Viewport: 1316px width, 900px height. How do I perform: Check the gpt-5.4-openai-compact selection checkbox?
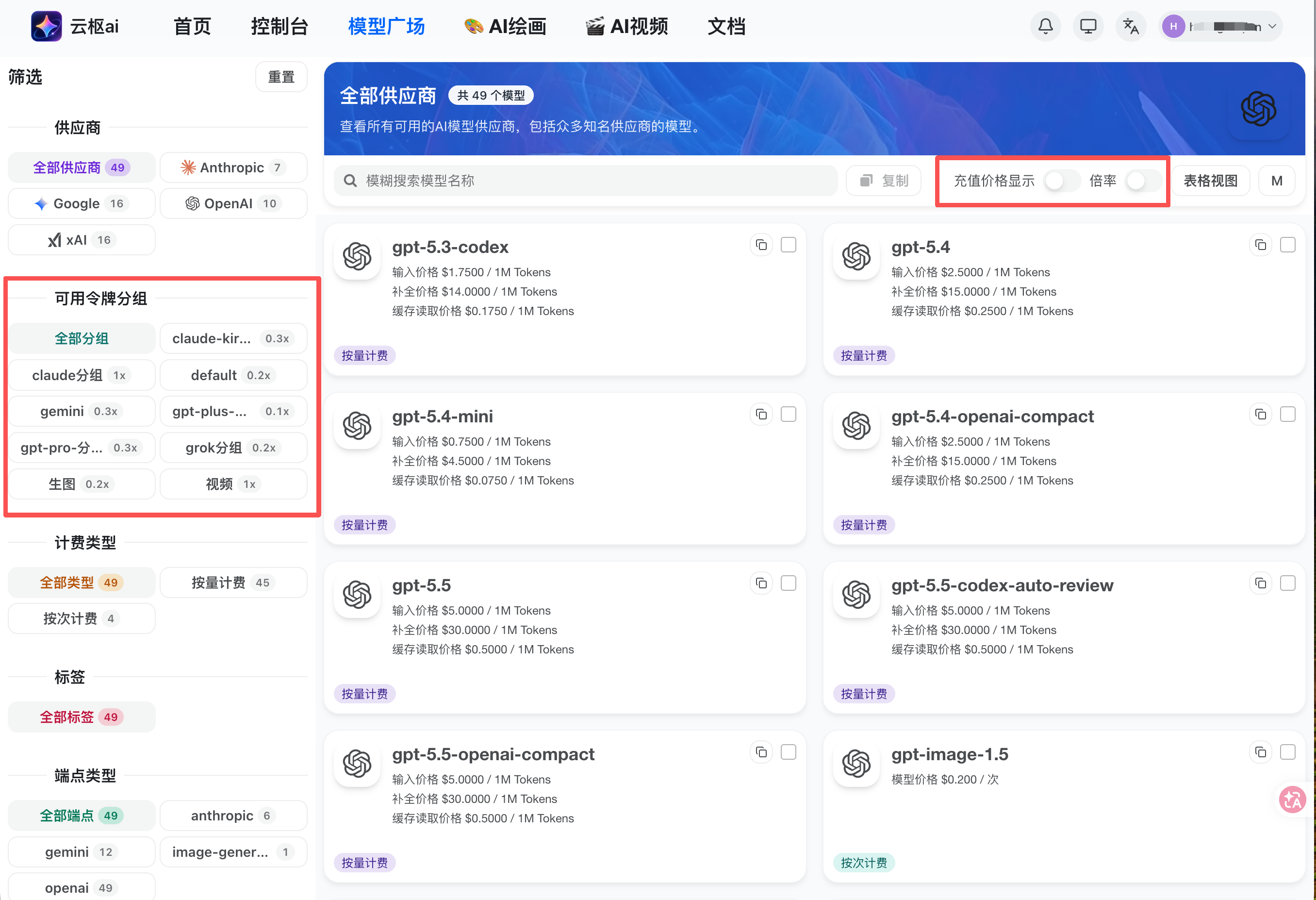coord(1288,414)
